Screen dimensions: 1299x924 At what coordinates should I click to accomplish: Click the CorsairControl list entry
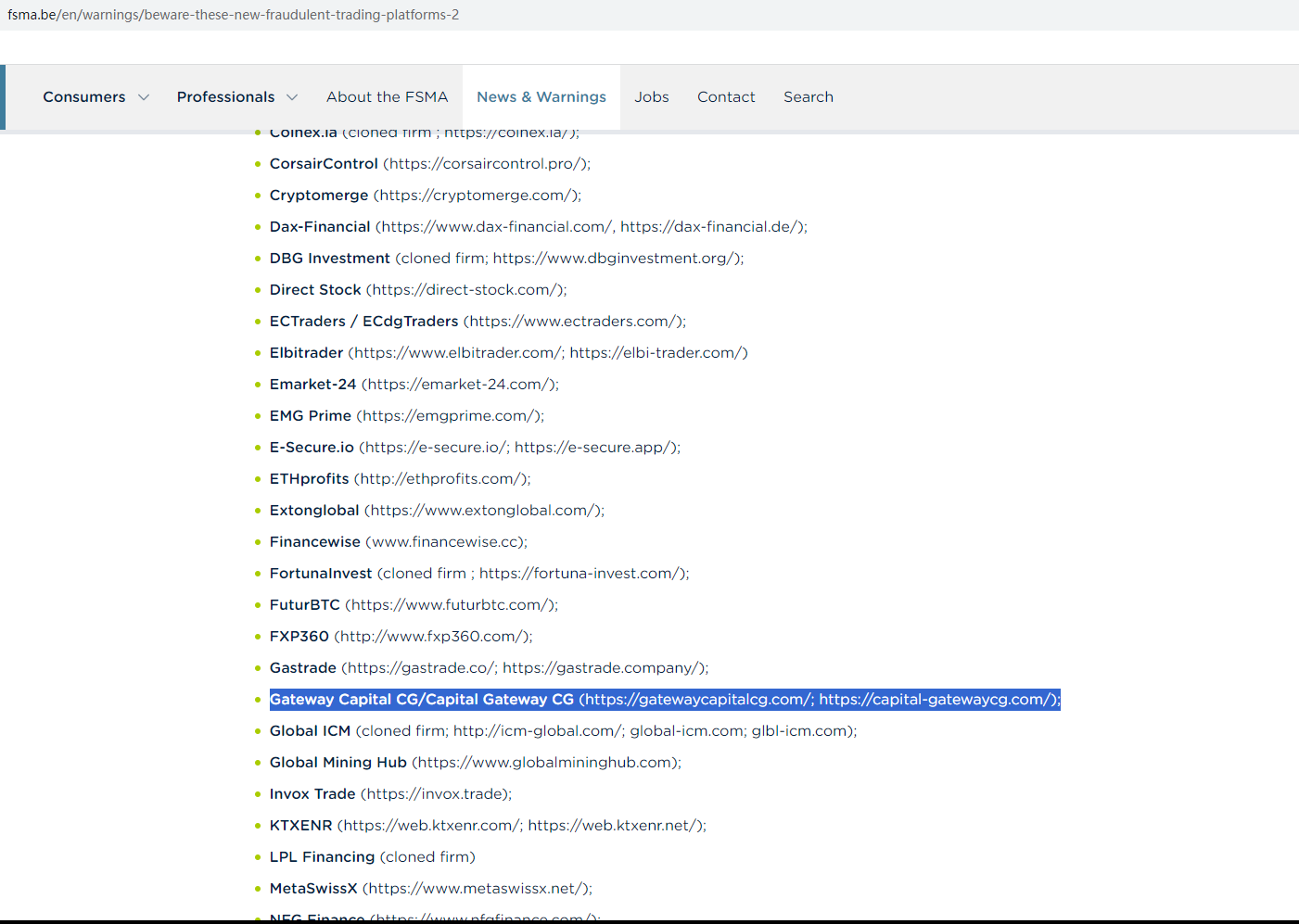tap(324, 164)
